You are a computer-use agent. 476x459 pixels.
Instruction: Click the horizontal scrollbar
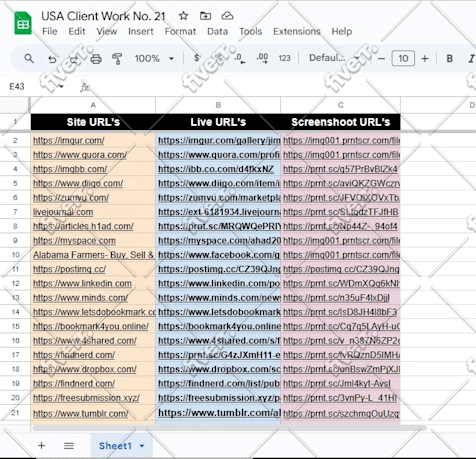click(x=229, y=428)
